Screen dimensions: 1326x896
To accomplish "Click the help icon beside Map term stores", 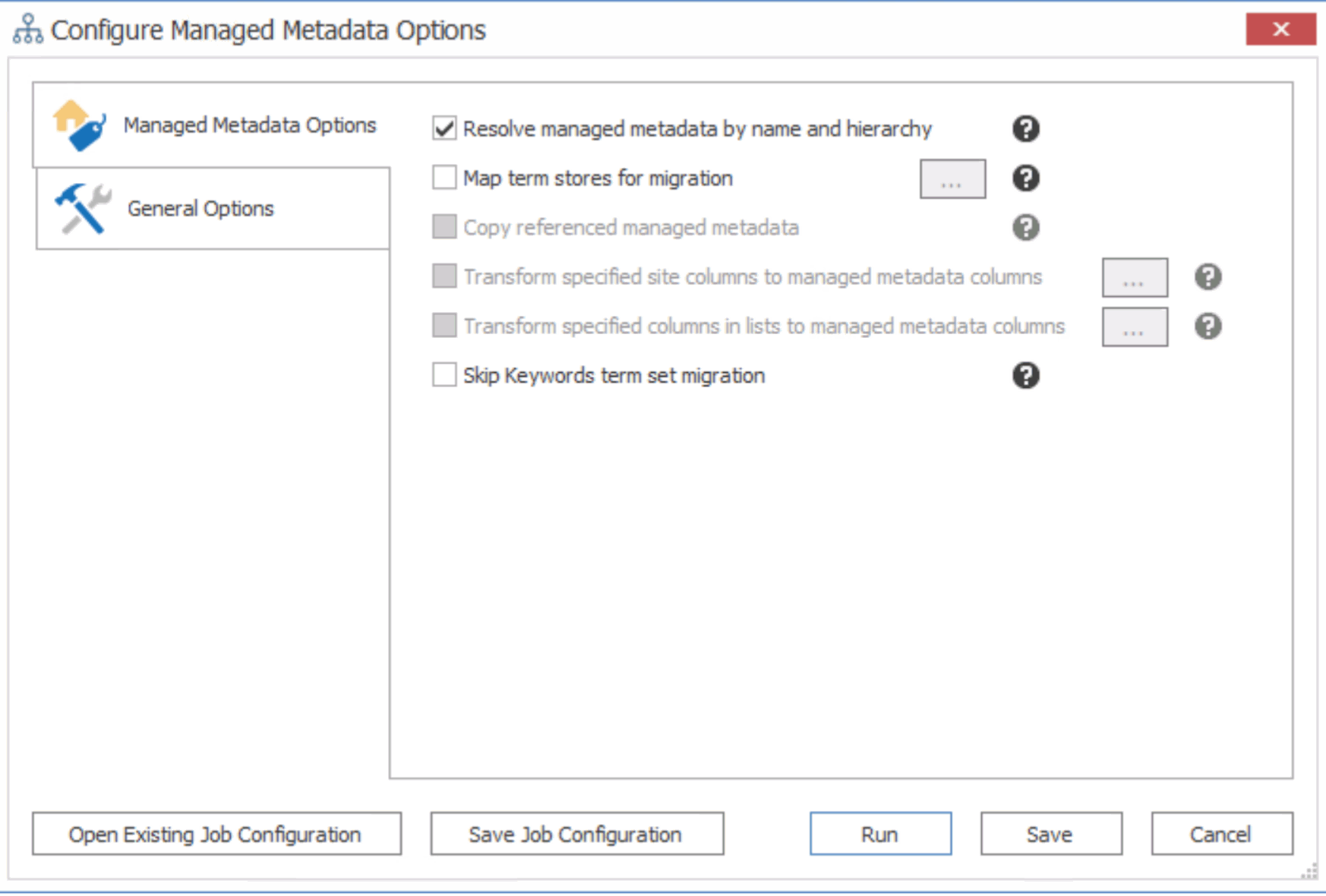I will pos(1024,178).
